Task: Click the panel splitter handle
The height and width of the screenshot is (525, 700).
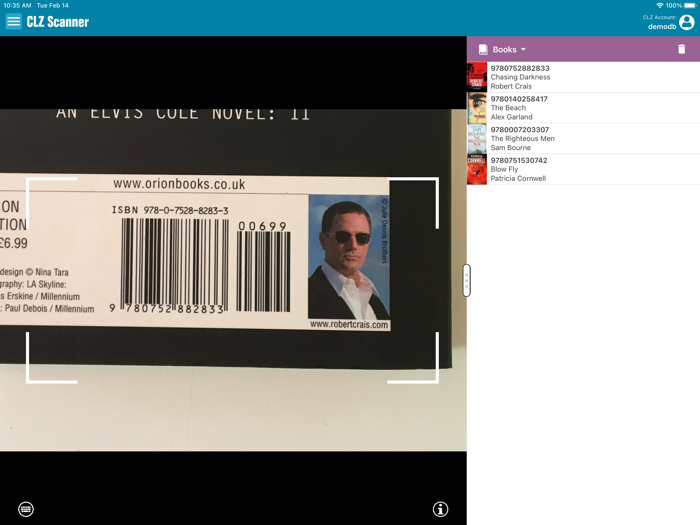Action: point(467,280)
